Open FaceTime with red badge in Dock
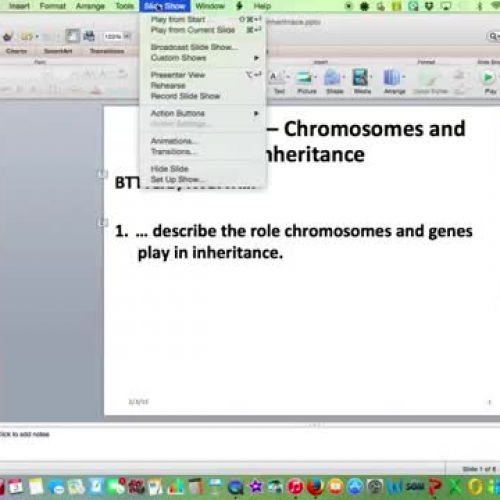This screenshot has height=500, width=500. pos(117,487)
